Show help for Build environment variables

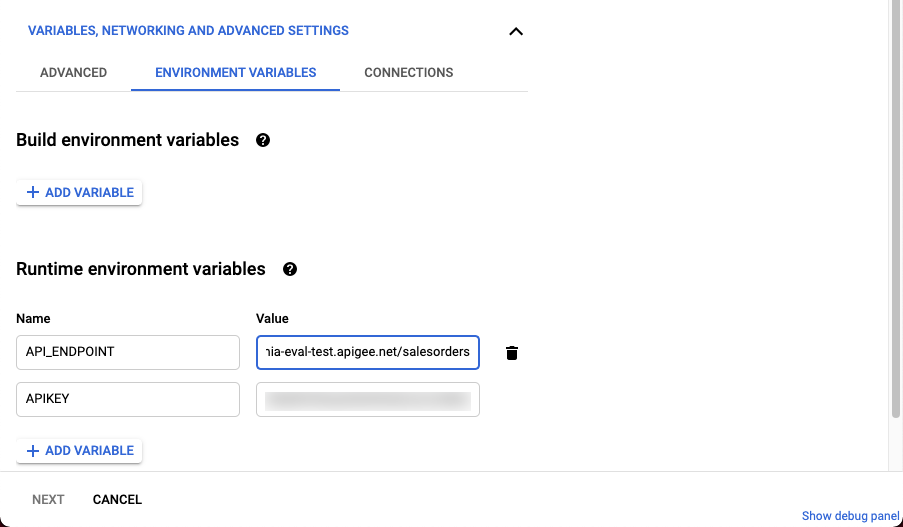tap(263, 140)
